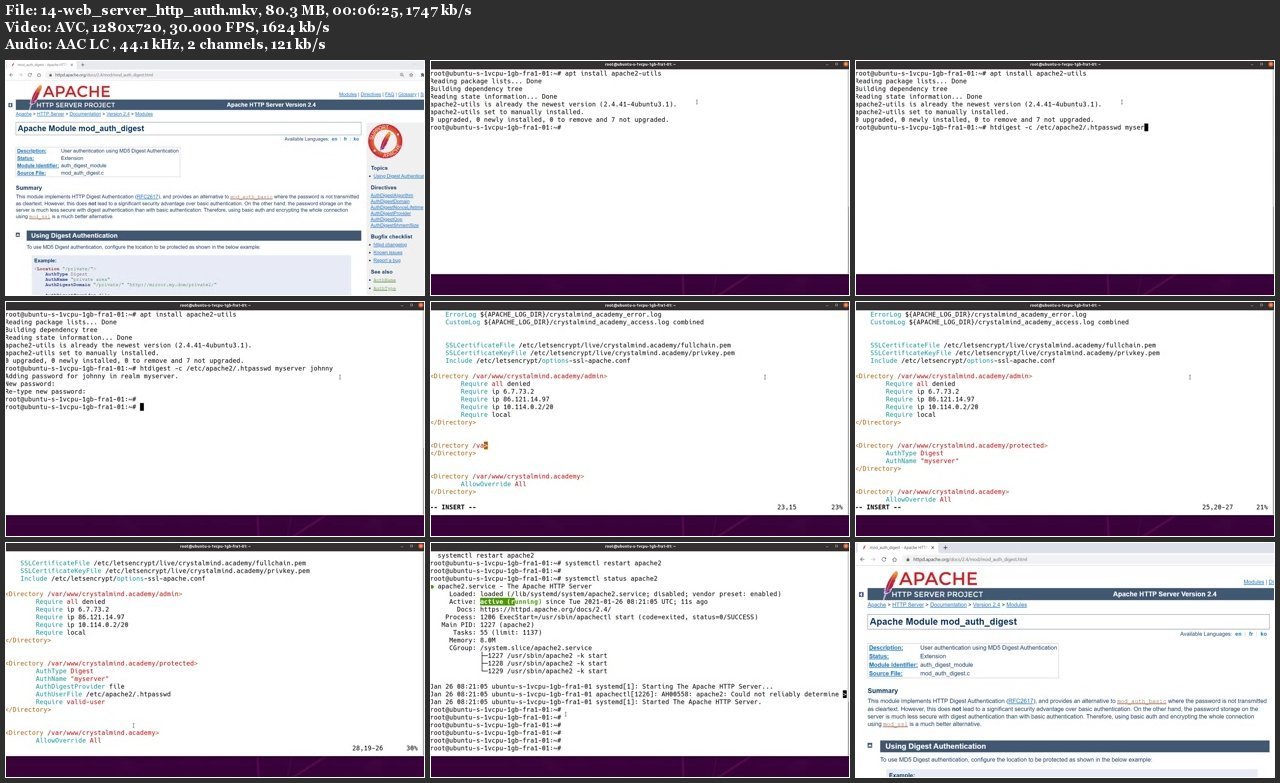This screenshot has width=1280, height=783.
Task: Click the arrow icon left of header bar in first frame
Action: point(10,105)
